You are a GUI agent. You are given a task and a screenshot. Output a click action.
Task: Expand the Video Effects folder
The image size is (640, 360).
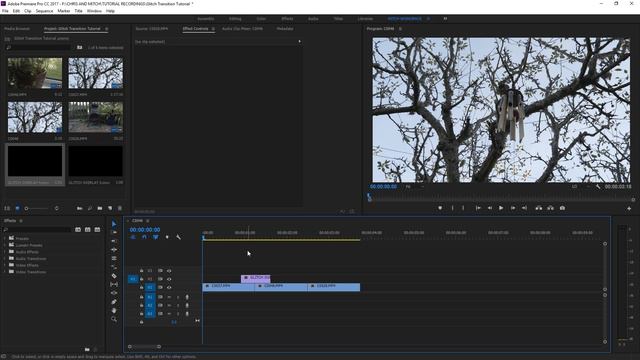coord(5,265)
